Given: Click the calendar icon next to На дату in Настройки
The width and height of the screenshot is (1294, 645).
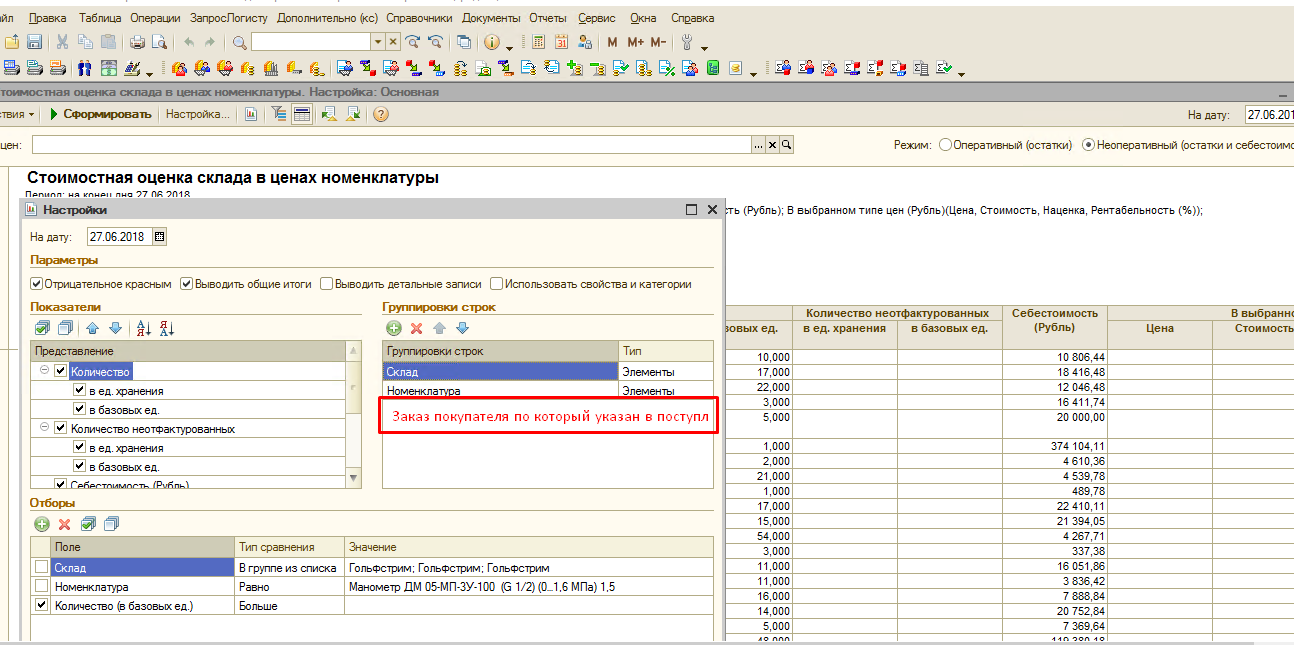Looking at the screenshot, I should tap(160, 237).
